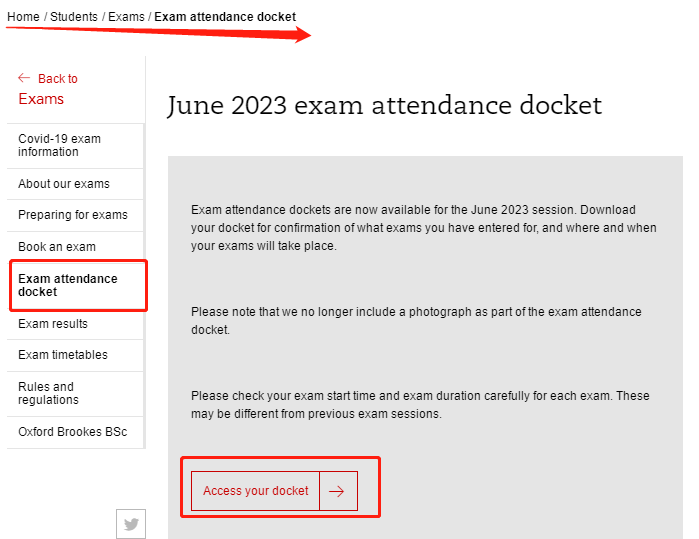Open Exam timetables in the sidebar
This screenshot has width=699, height=539.
(x=63, y=355)
